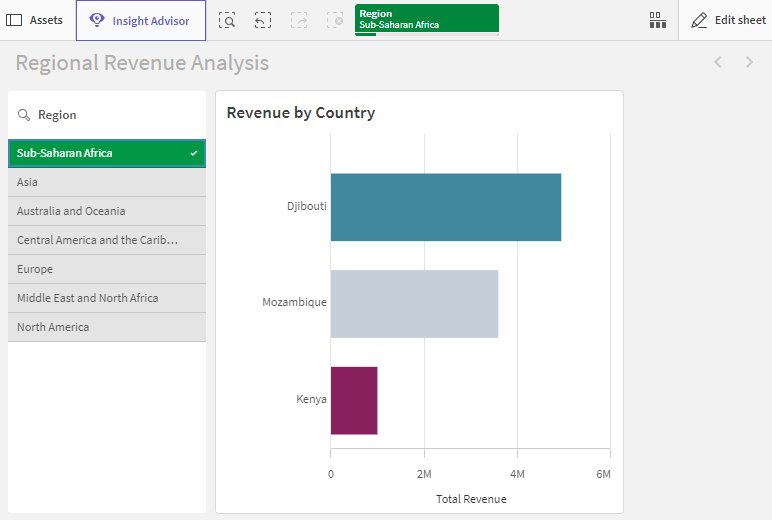Click the Djibouti axis label
This screenshot has height=520, width=772.
point(307,206)
